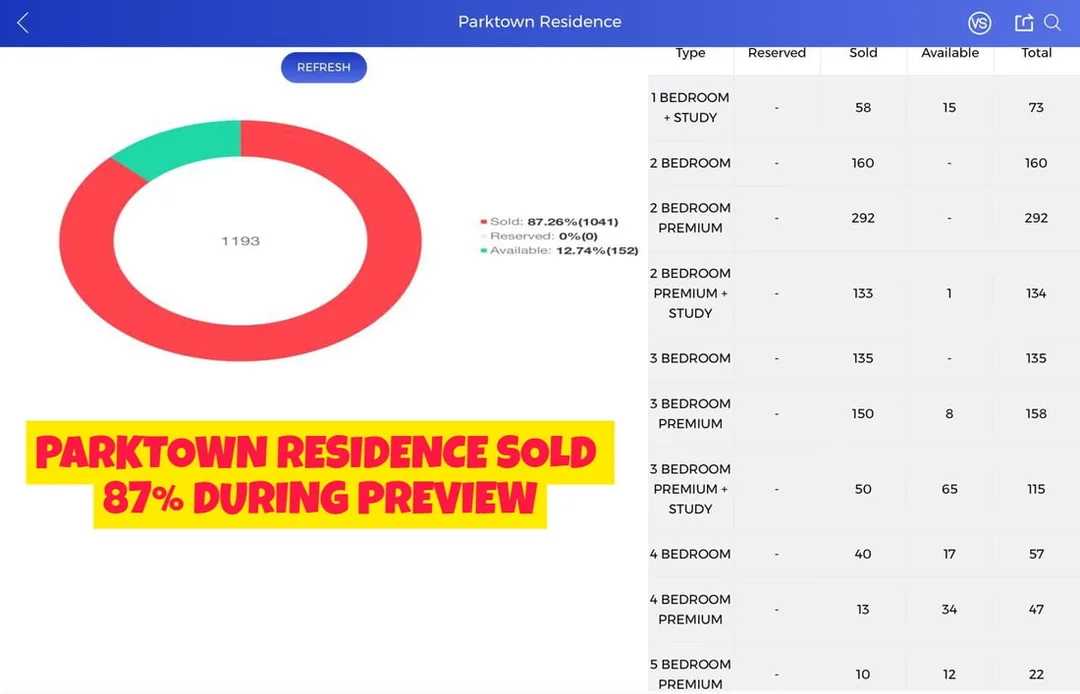Screen dimensions: 1080x694
Task: Click available value 65
Action: (949, 489)
